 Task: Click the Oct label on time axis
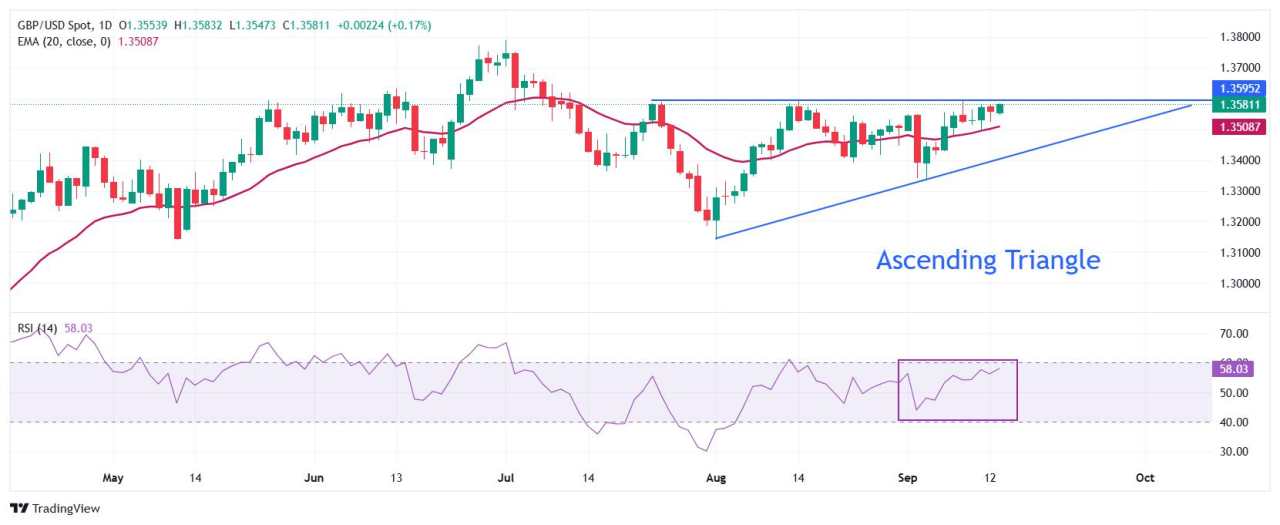tap(1145, 478)
